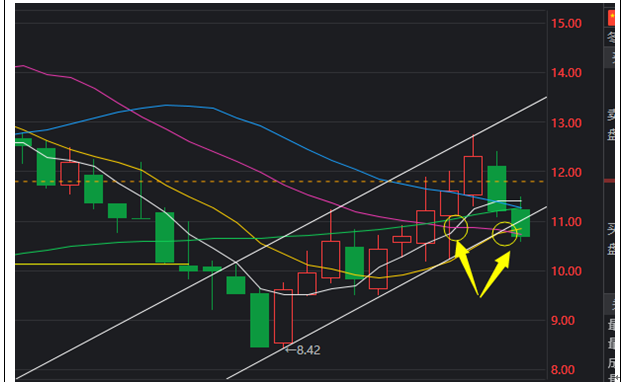Viewport: 626px width, 382px height.
Task: Select the red candle with the 8.42 low
Action: tap(283, 316)
